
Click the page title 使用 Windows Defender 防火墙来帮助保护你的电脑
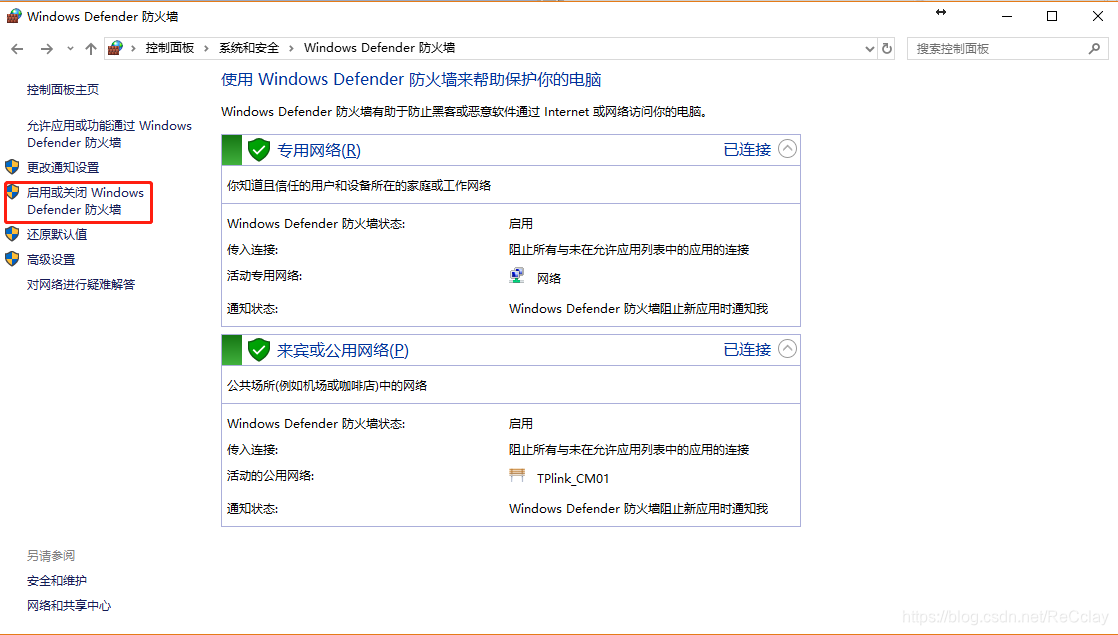point(411,79)
